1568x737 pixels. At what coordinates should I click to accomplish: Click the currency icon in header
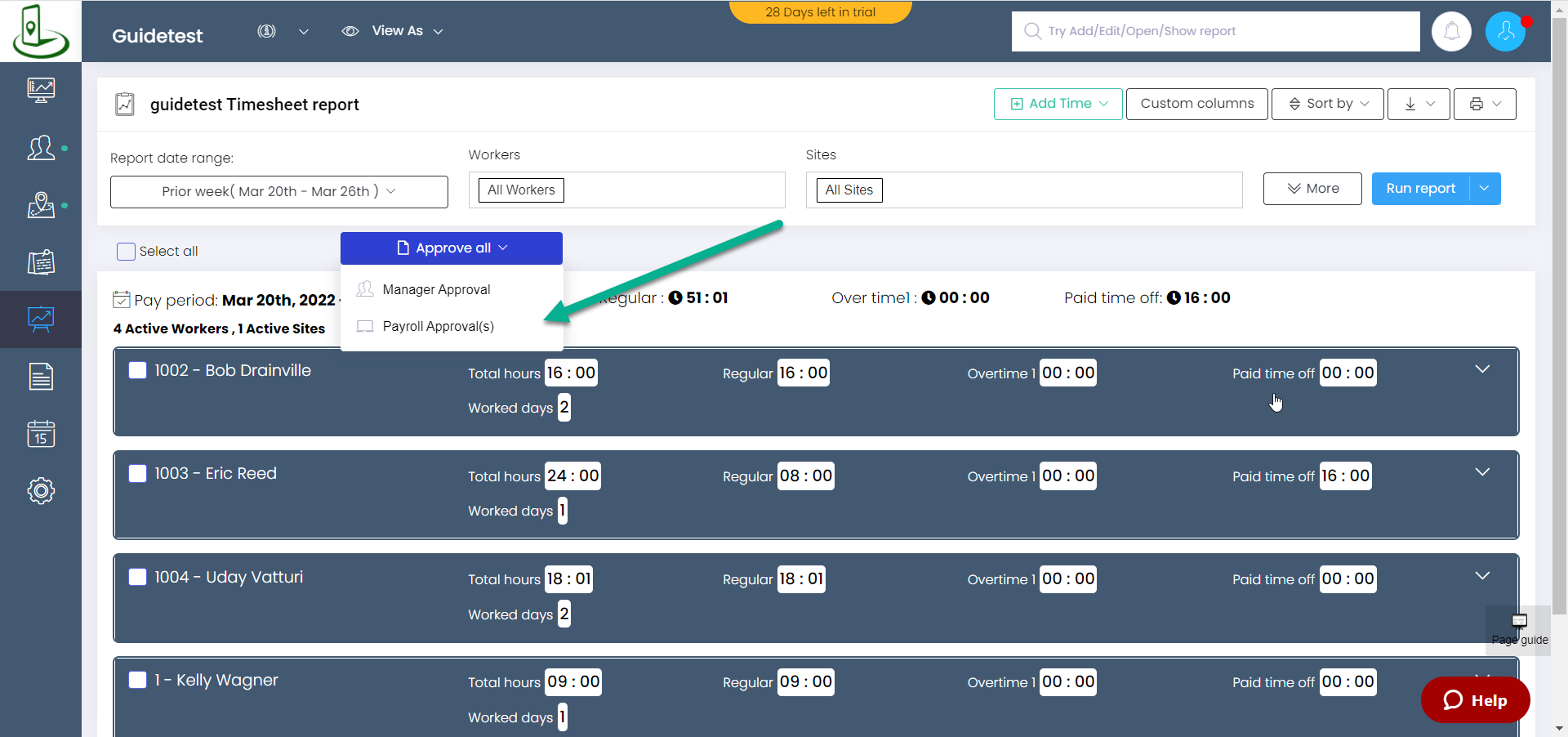[x=266, y=31]
